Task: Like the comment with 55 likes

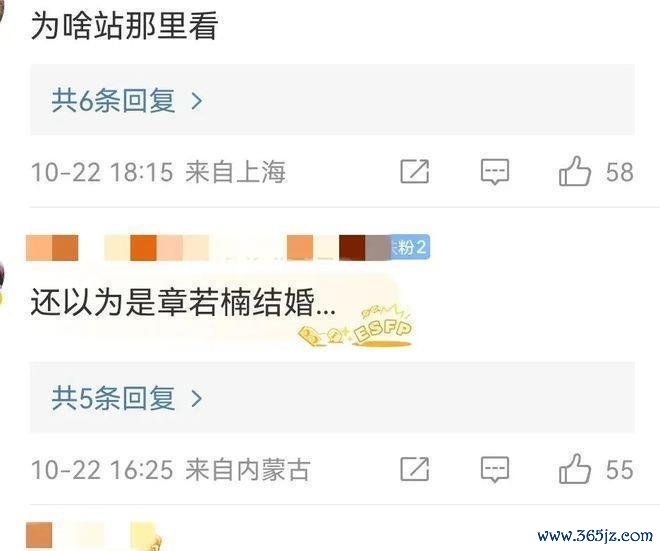Action: click(x=575, y=468)
